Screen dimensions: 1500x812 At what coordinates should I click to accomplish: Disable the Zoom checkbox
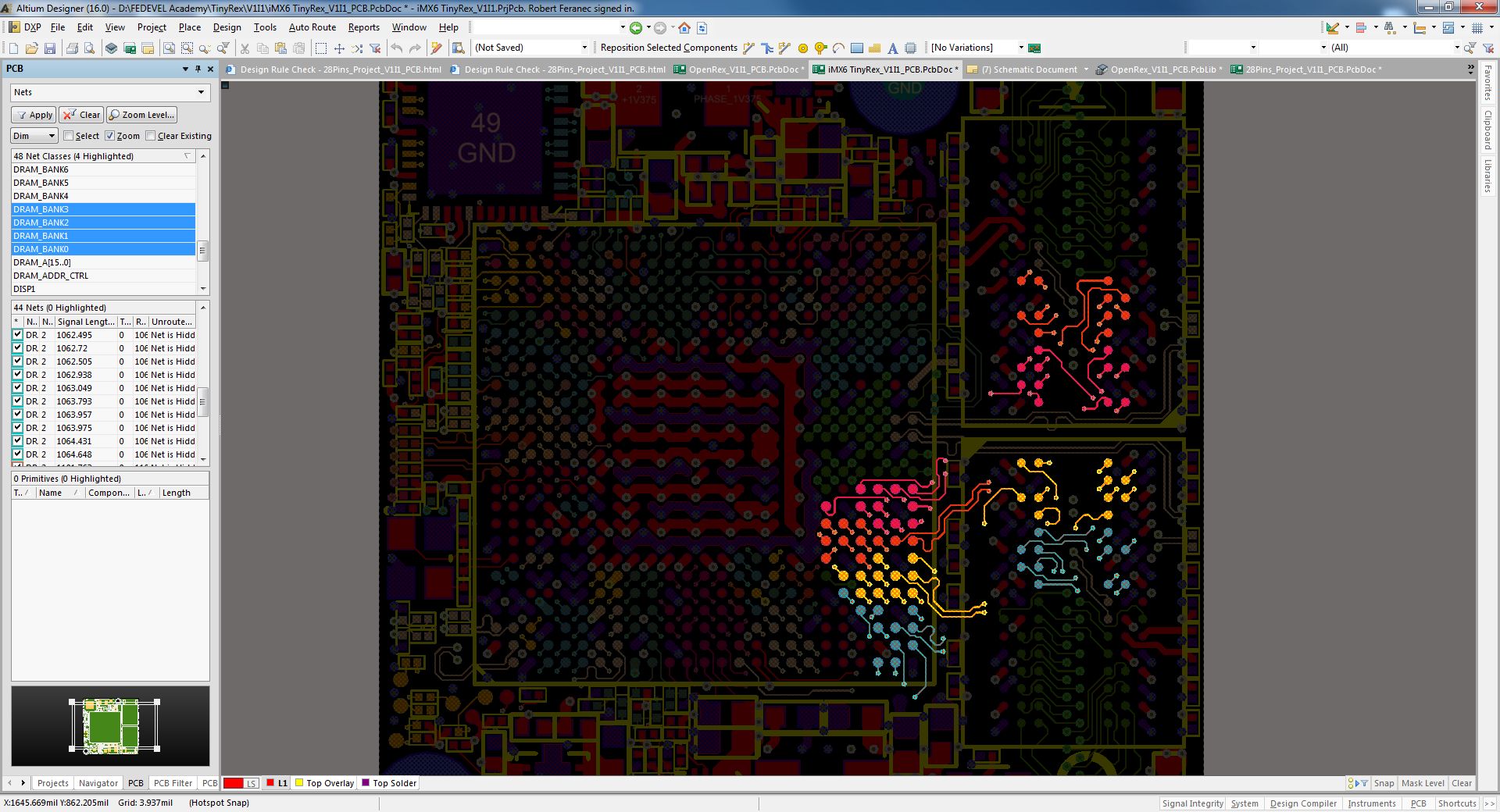tap(109, 135)
